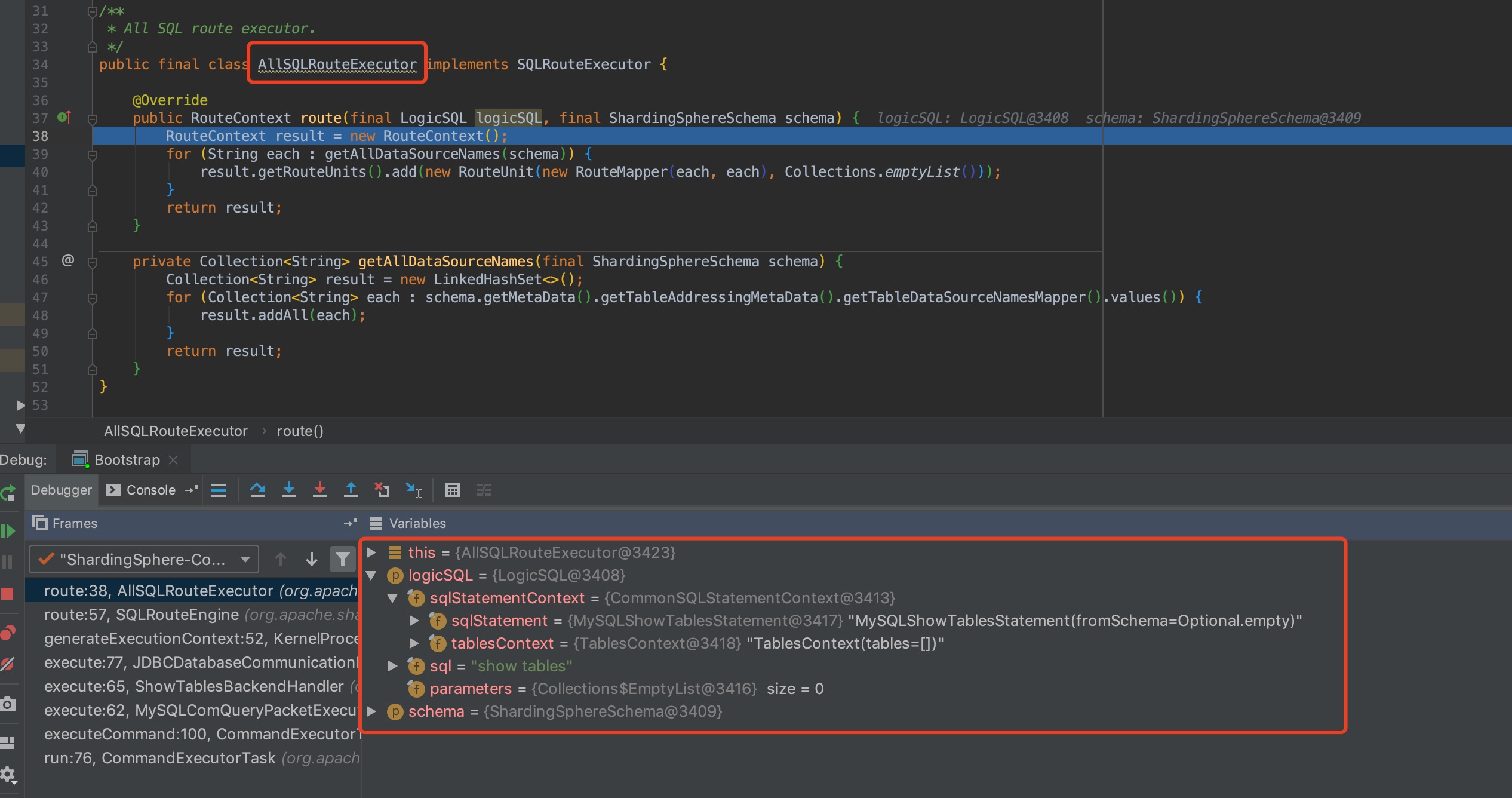
Task: Open View Breakpoints dialog icon
Action: (x=9, y=631)
